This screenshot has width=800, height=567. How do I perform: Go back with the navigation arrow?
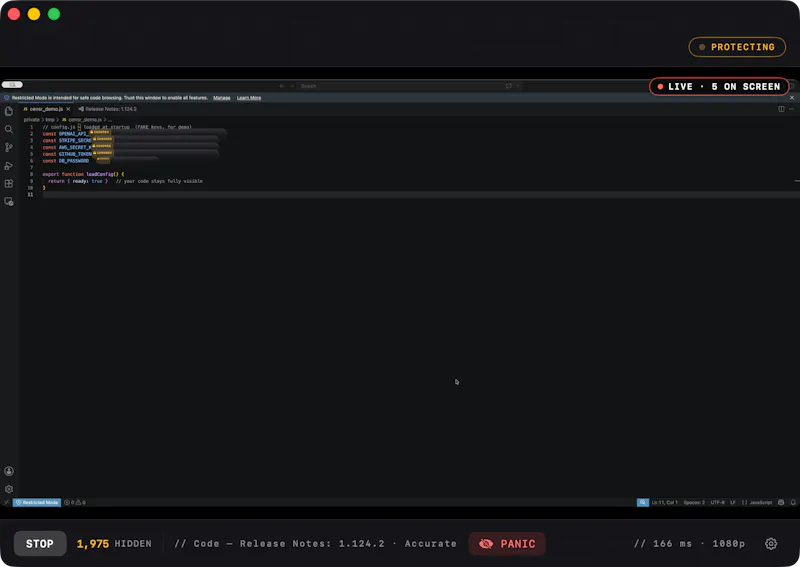pos(282,86)
